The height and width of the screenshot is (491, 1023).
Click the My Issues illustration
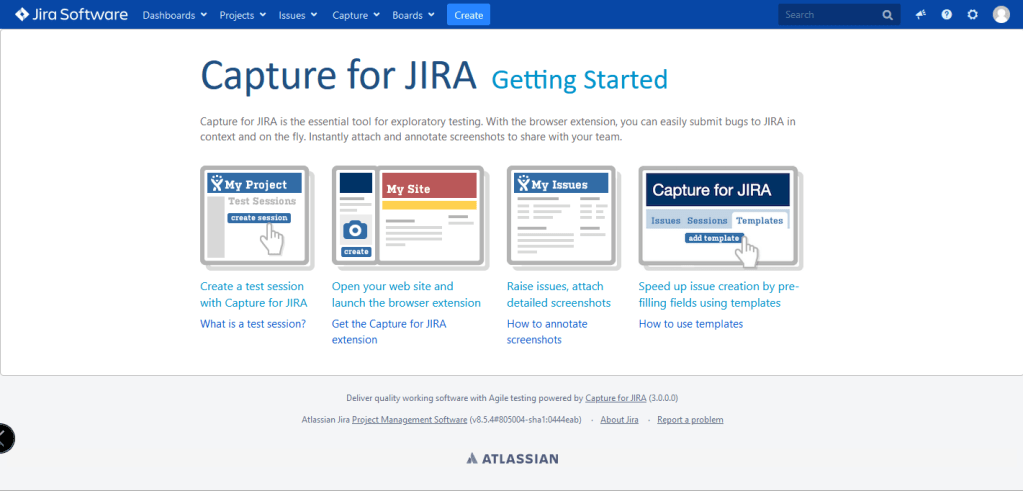[562, 216]
